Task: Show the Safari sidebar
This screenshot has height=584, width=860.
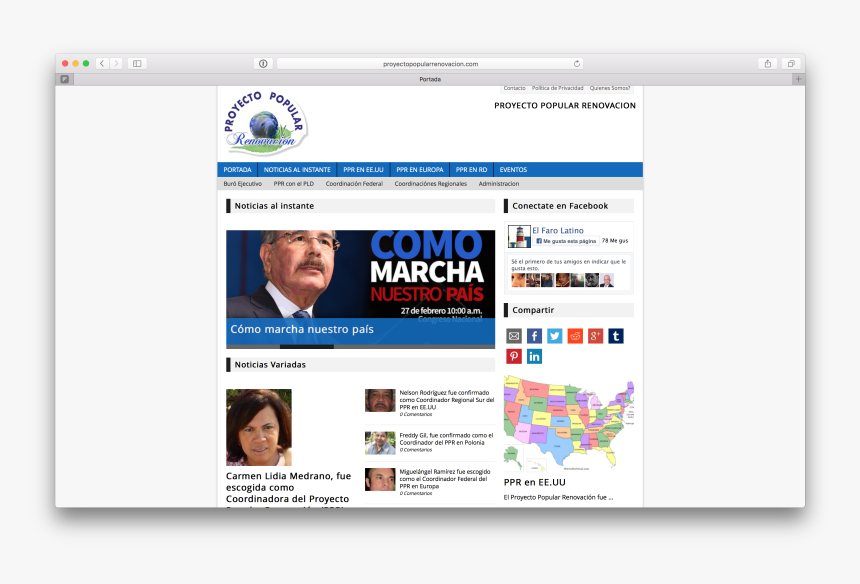Action: tap(137, 64)
